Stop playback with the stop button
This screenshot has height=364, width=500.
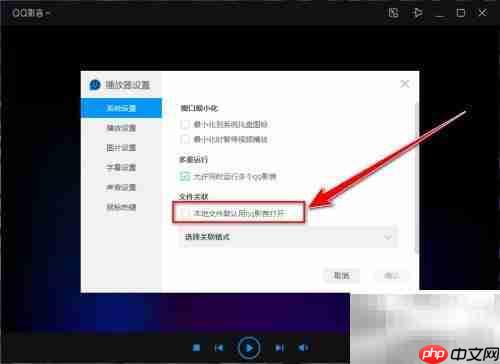click(196, 348)
